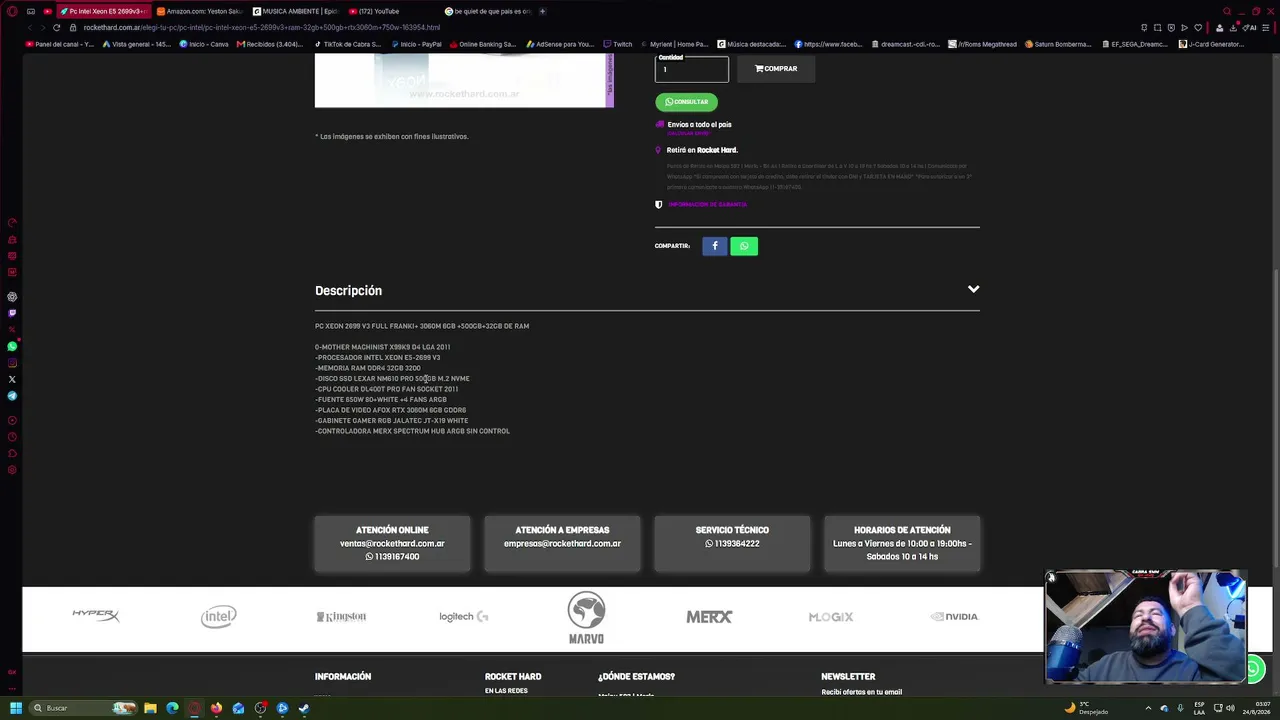1280x720 pixels.
Task: Click the HyperX brand logo
Action: pyautogui.click(x=96, y=615)
